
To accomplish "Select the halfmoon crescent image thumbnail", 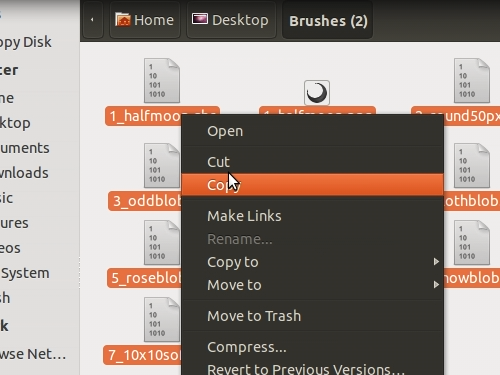I will click(x=317, y=93).
